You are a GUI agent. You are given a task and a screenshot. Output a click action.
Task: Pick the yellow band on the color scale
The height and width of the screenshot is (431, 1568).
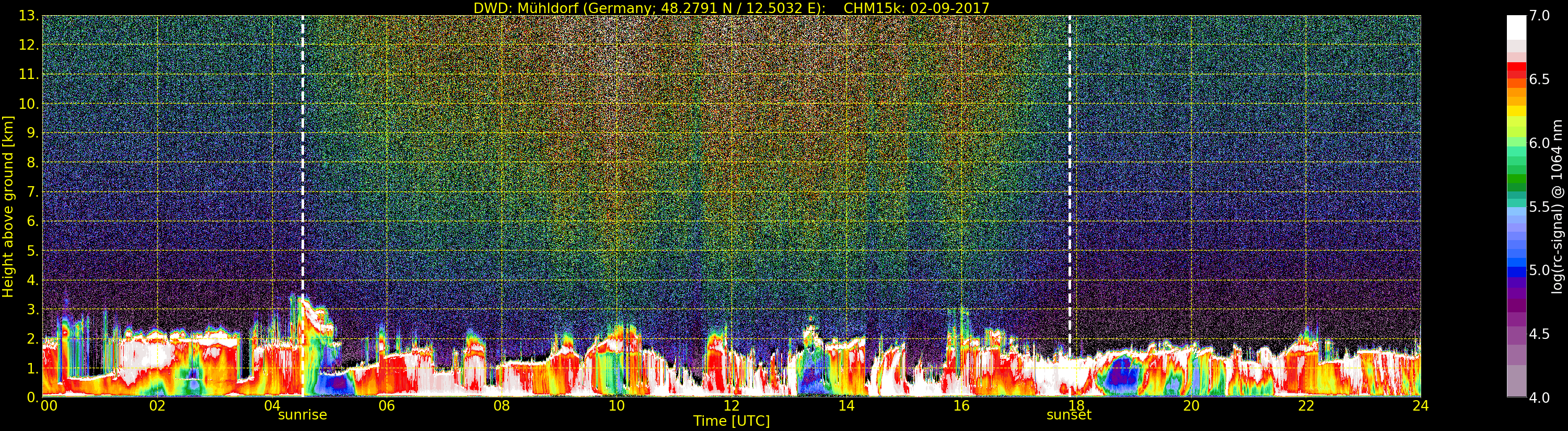[x=1516, y=111]
